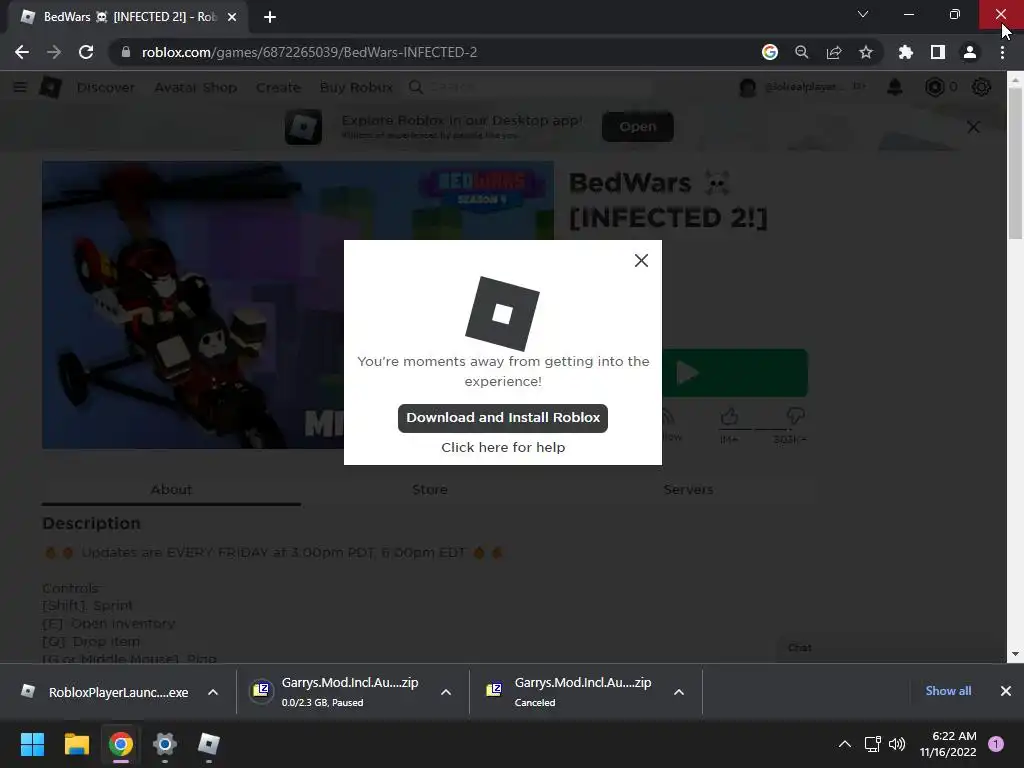Open Avatar Shop in navigation

(195, 87)
